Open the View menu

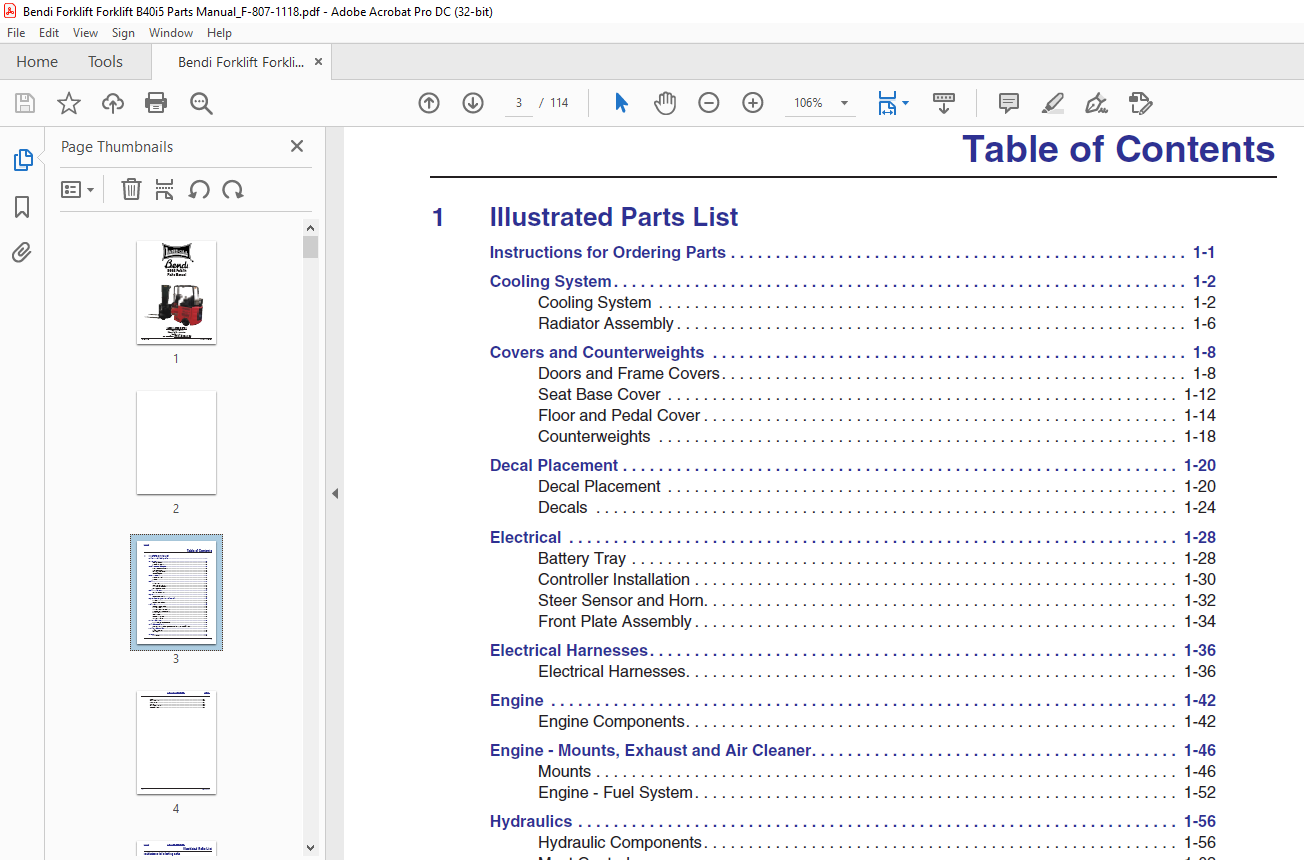[86, 33]
